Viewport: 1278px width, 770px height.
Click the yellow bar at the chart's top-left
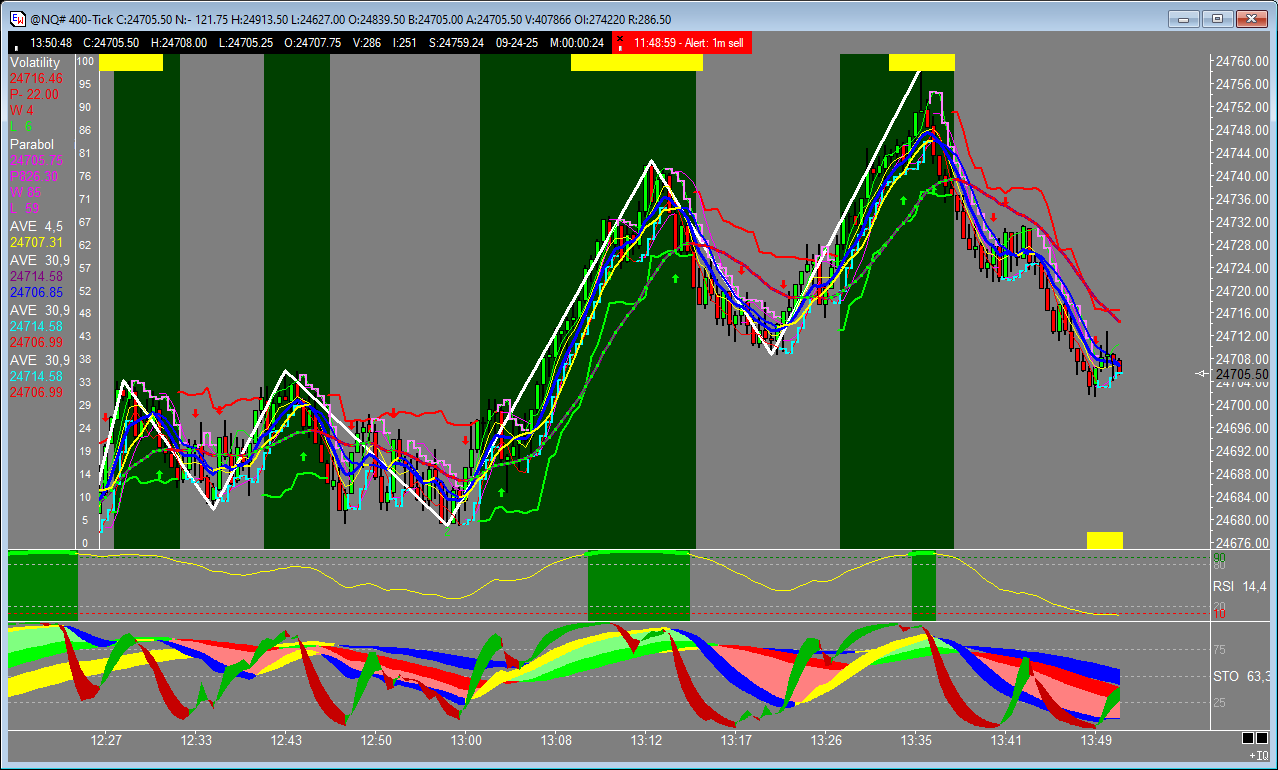coord(130,62)
